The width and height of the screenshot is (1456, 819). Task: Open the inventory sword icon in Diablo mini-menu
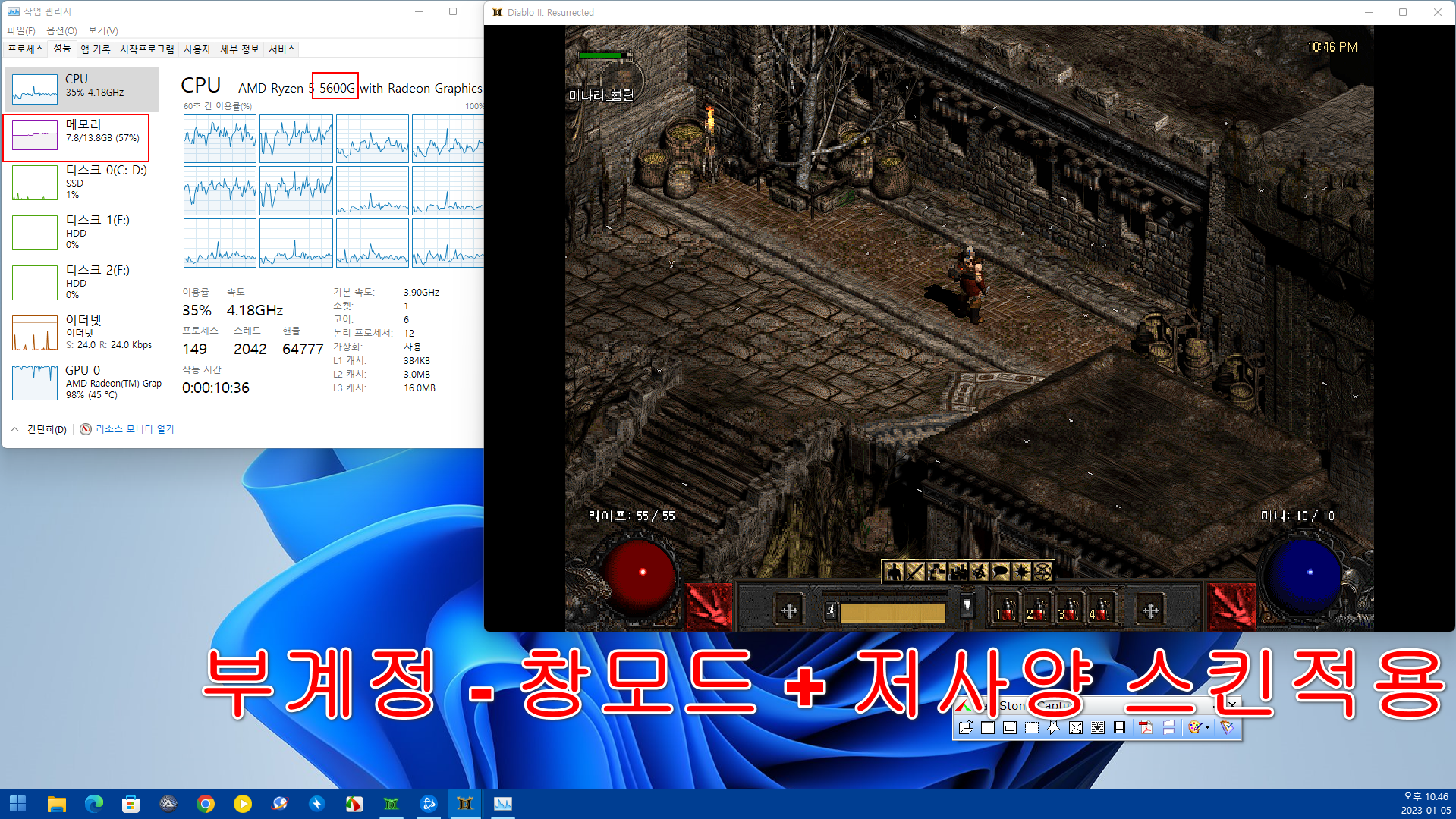(915, 572)
